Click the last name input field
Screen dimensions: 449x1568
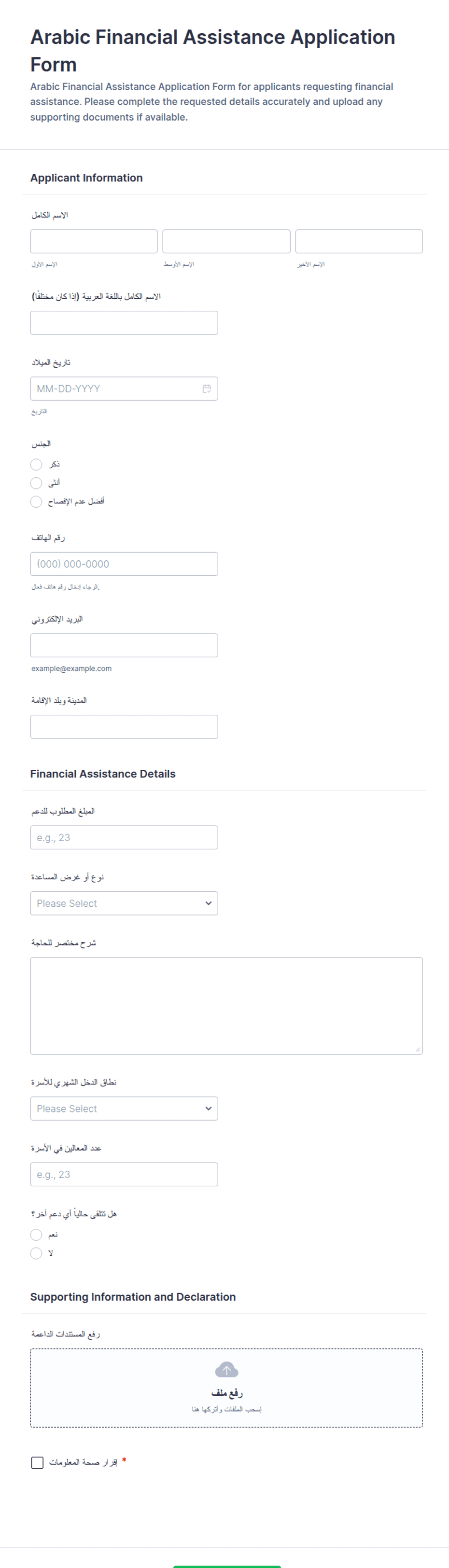pyautogui.click(x=359, y=241)
